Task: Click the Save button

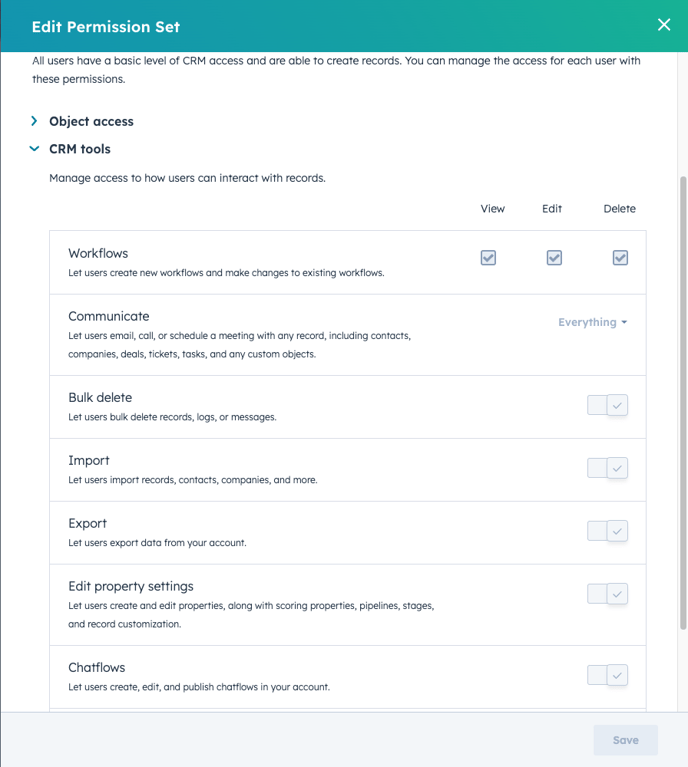Action: tap(625, 740)
